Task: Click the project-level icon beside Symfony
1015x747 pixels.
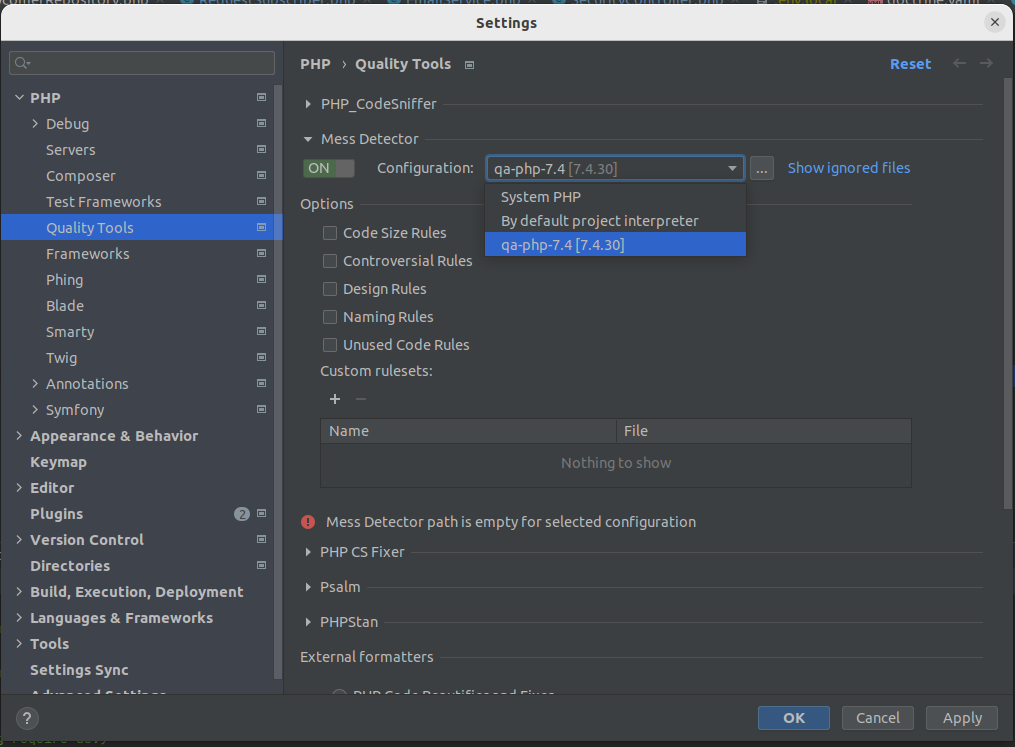Action: pyautogui.click(x=262, y=409)
